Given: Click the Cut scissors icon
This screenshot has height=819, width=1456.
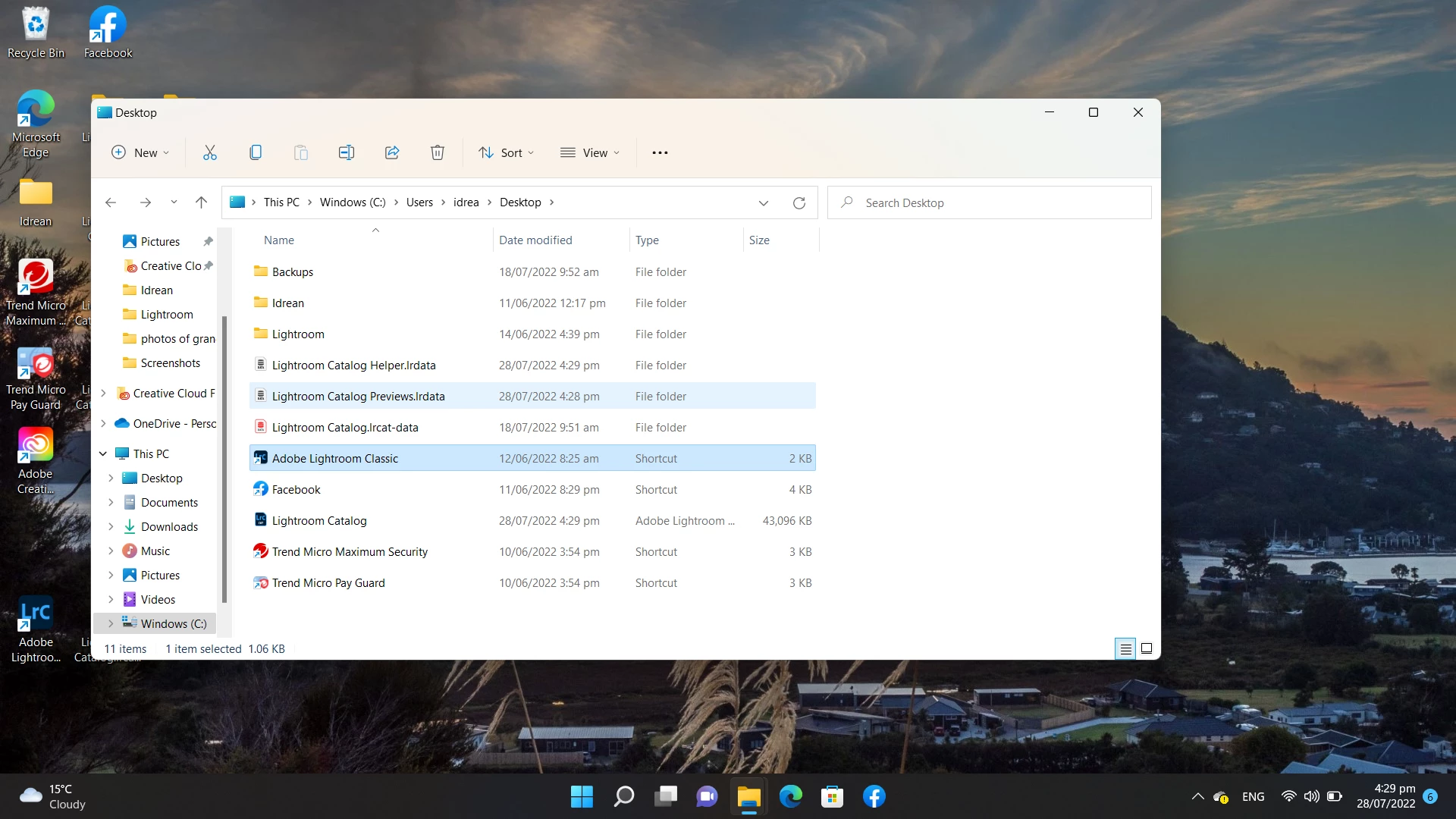Looking at the screenshot, I should pos(210,152).
